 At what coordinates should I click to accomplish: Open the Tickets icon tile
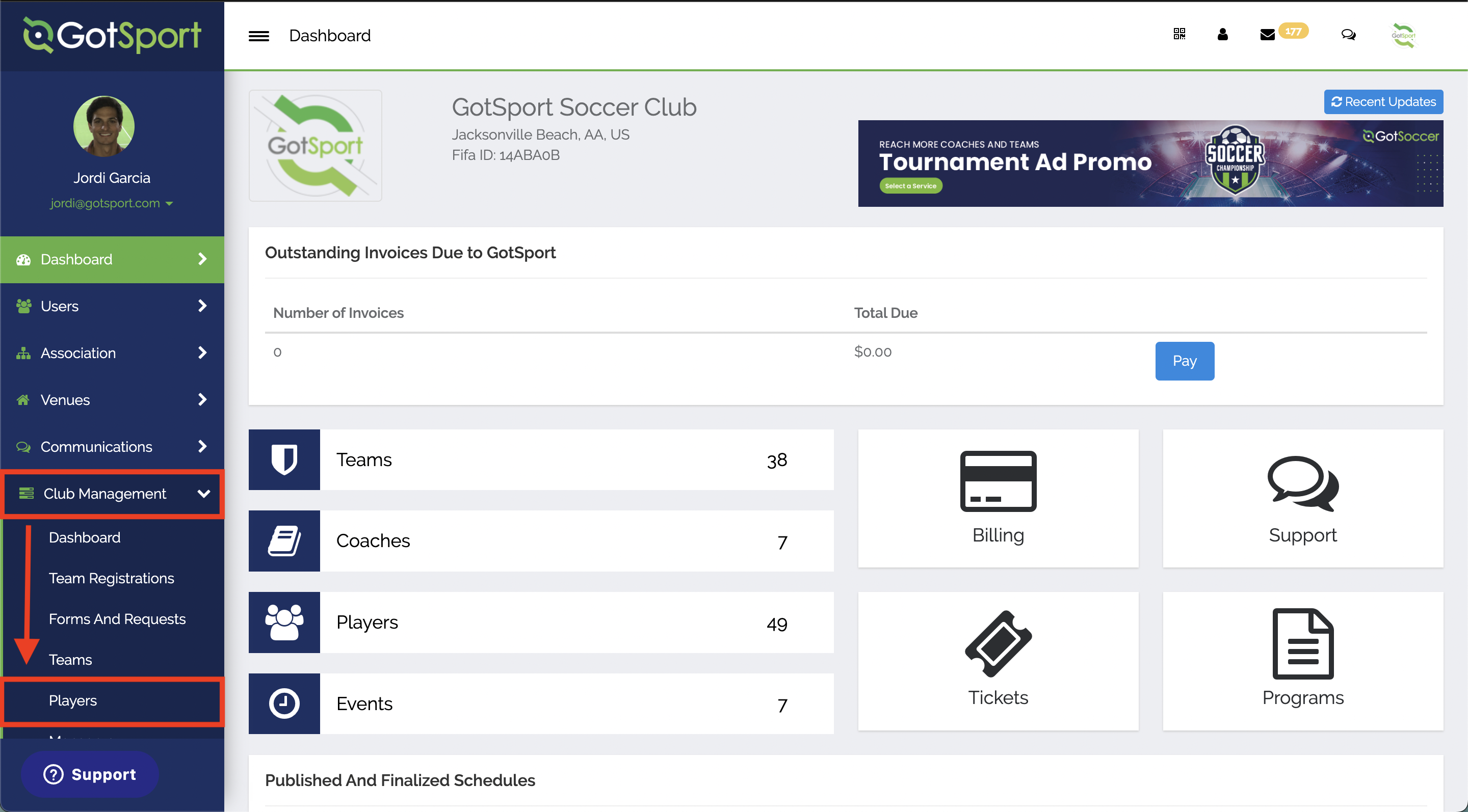[998, 661]
